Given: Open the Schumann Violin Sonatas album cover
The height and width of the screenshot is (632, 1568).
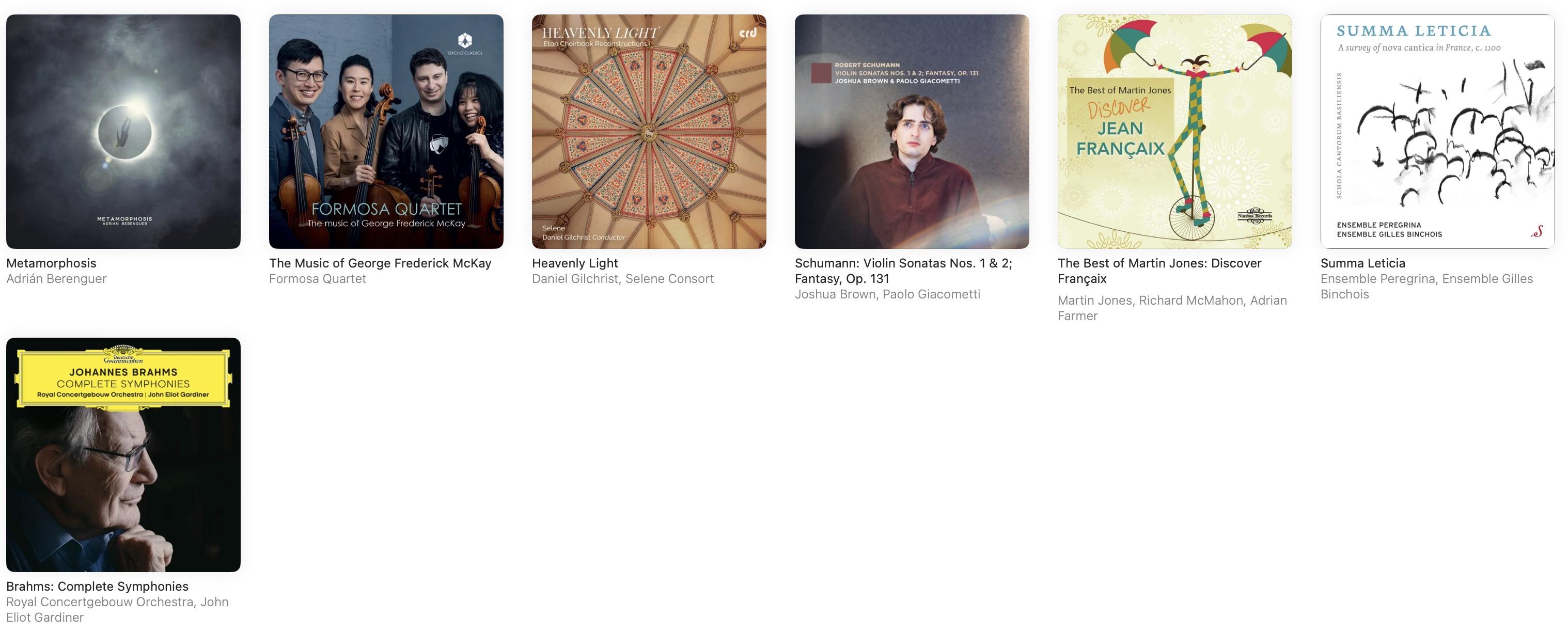Looking at the screenshot, I should pos(912,131).
